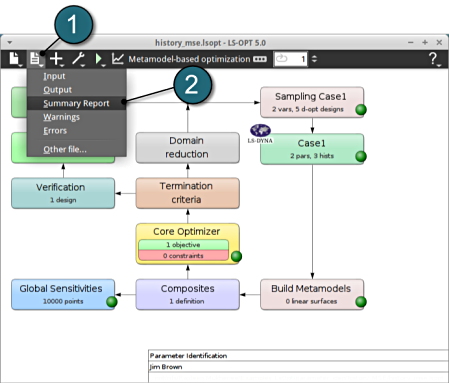Maximize the LS-OPT window
This screenshot has height=383, width=449.
tap(425, 43)
